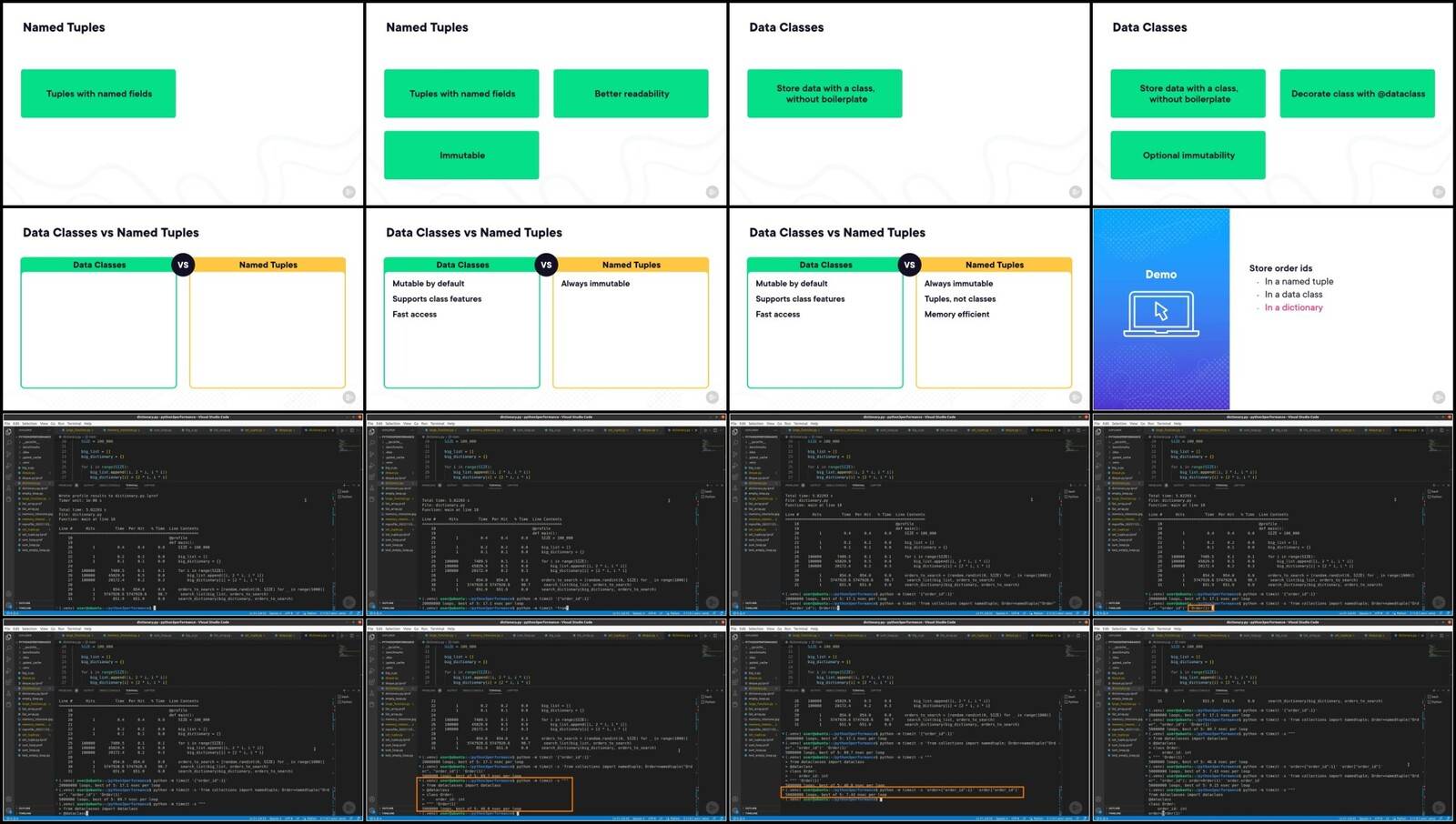This screenshot has height=824, width=1456.
Task: Open Explorer icon in the 'Wrote profile results' VS Code frame
Action: [x=8, y=432]
